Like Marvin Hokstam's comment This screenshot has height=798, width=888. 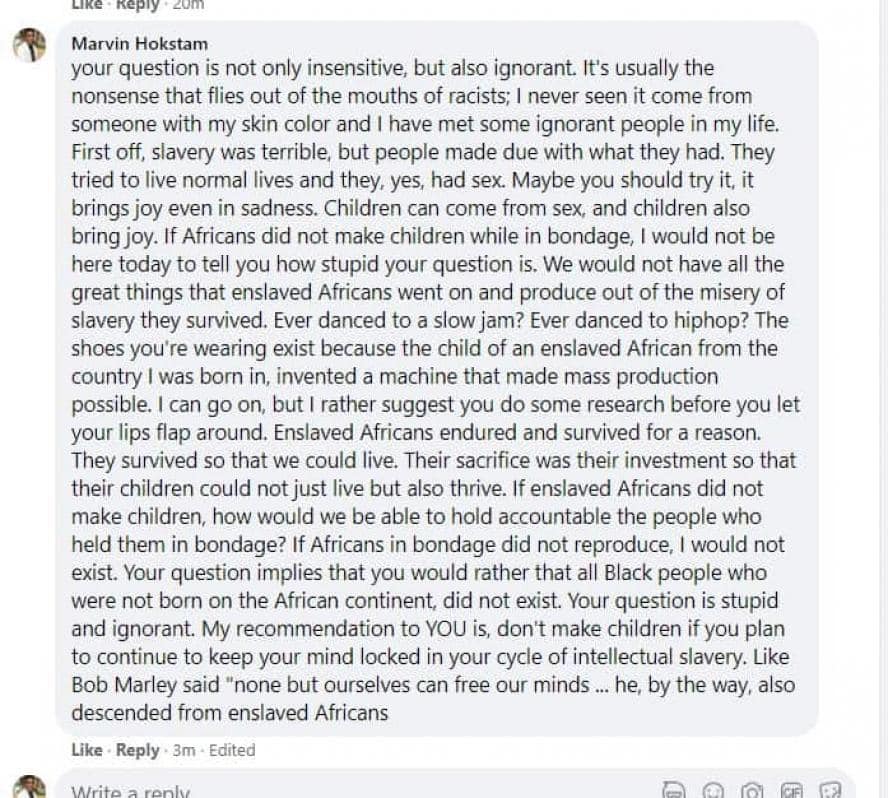86,750
